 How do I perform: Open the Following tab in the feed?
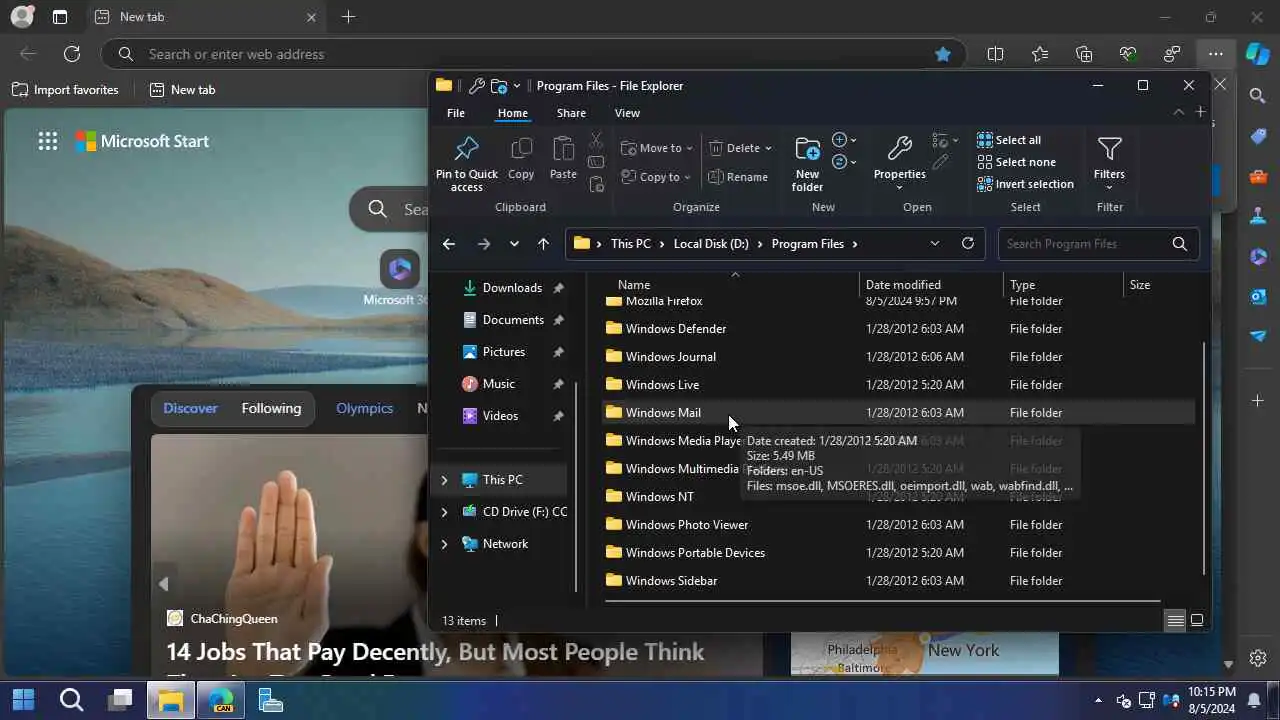click(271, 408)
